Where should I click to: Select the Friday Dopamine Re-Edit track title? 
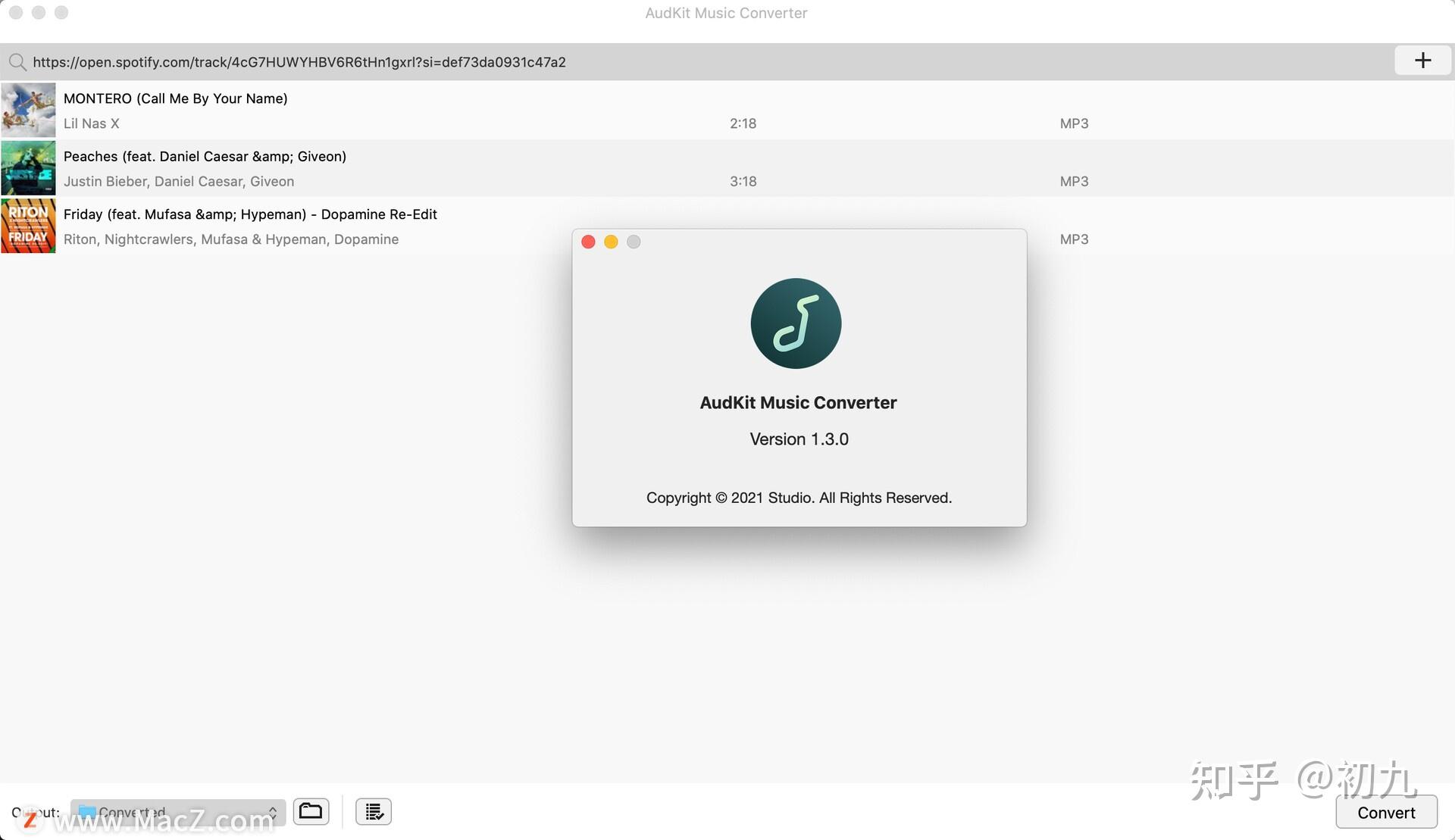(x=250, y=214)
